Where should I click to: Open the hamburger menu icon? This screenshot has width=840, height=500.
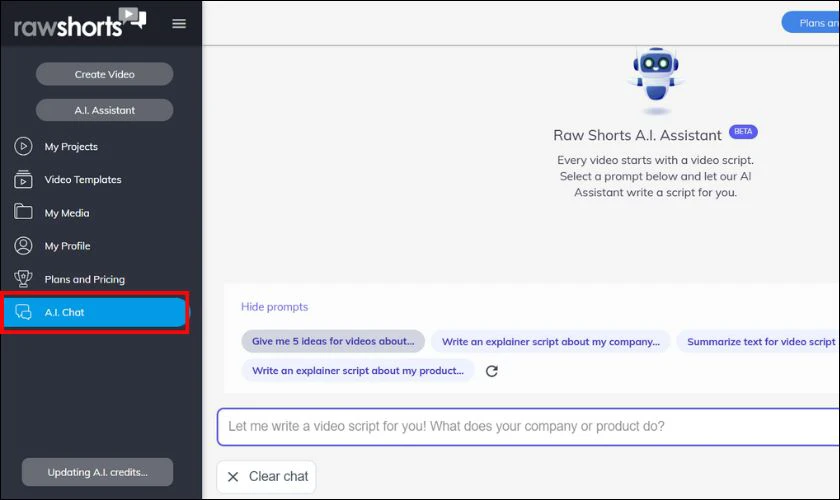[x=179, y=24]
